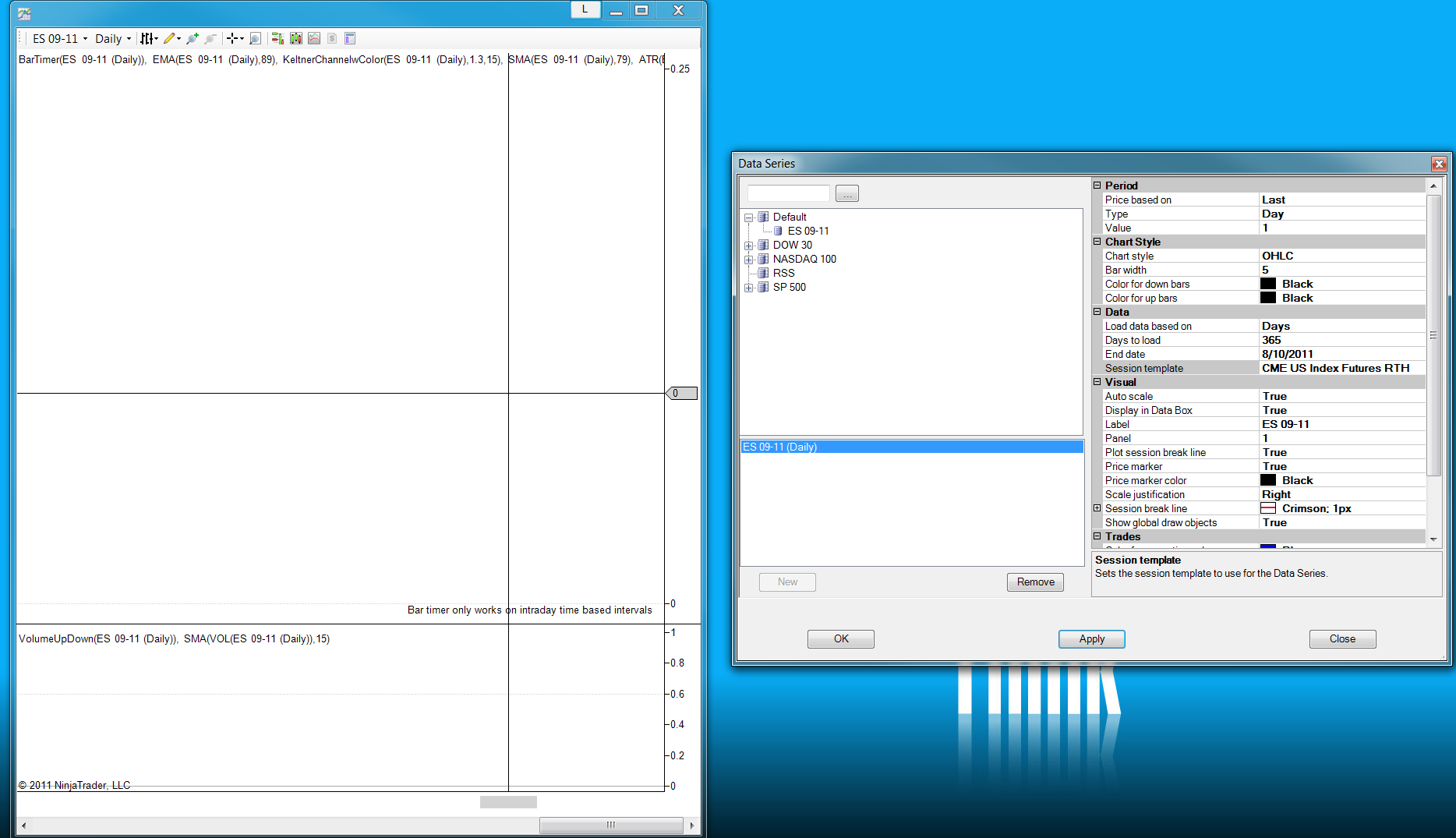Viewport: 1456px width, 838px height.
Task: Click the L link button in title bar
Action: coord(585,9)
